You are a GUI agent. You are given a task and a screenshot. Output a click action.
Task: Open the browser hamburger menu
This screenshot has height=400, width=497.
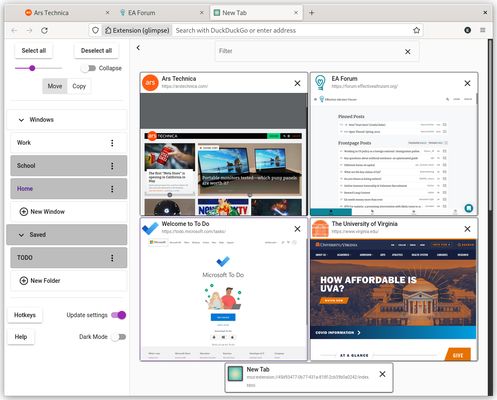482,30
